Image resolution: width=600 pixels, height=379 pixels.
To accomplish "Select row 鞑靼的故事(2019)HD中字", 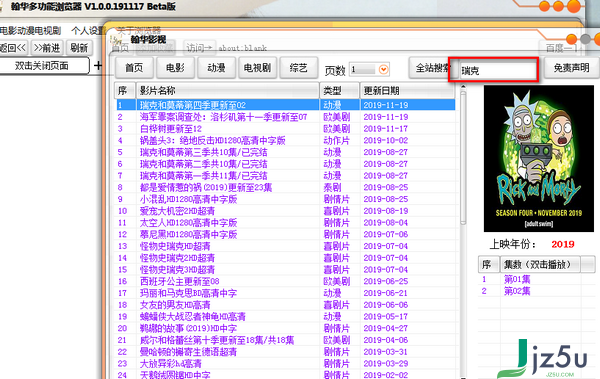I will point(285,328).
